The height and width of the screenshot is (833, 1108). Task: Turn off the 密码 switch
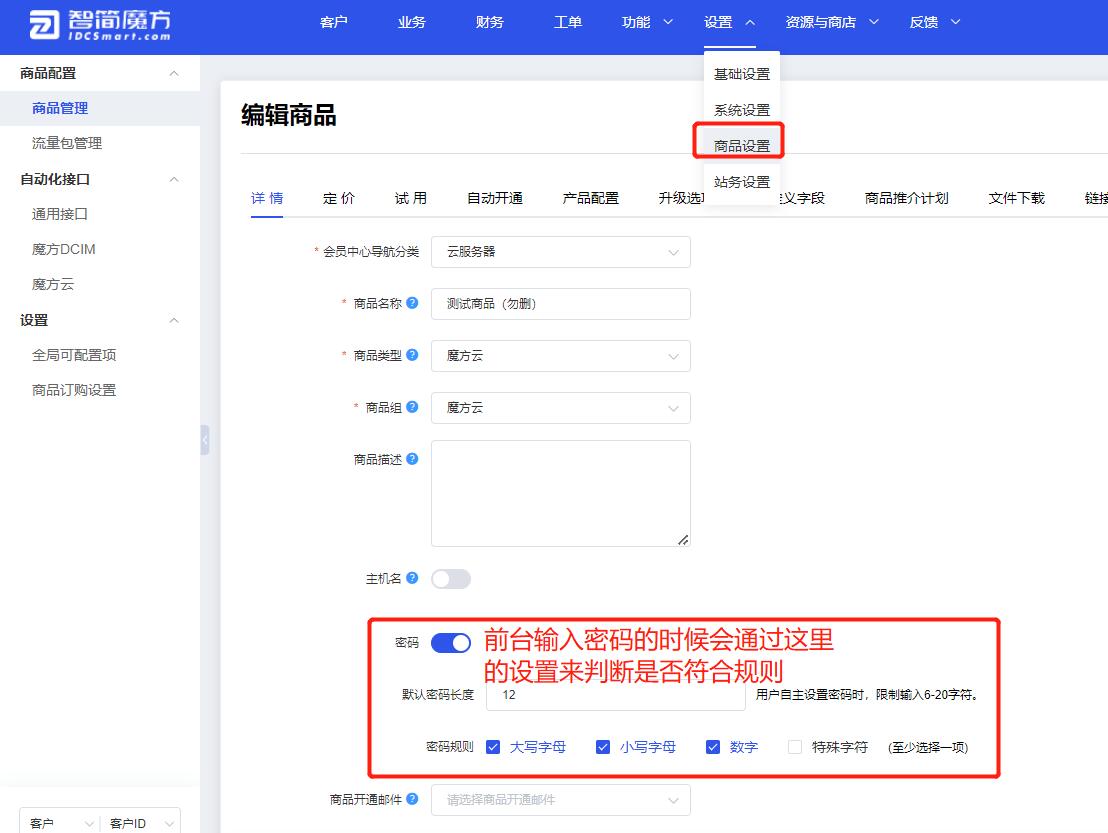pyautogui.click(x=451, y=643)
